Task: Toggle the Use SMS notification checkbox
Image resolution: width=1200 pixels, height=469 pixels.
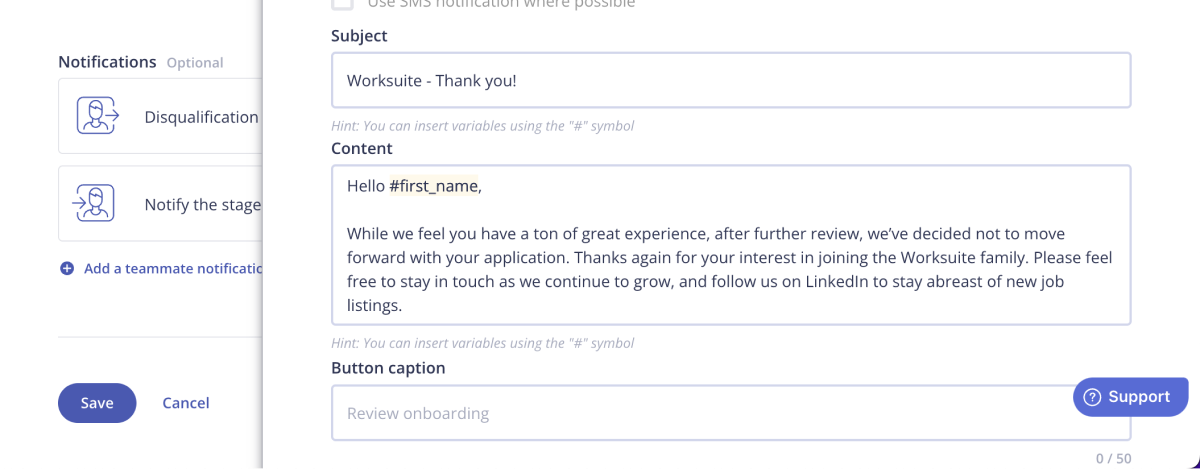Action: 342,4
